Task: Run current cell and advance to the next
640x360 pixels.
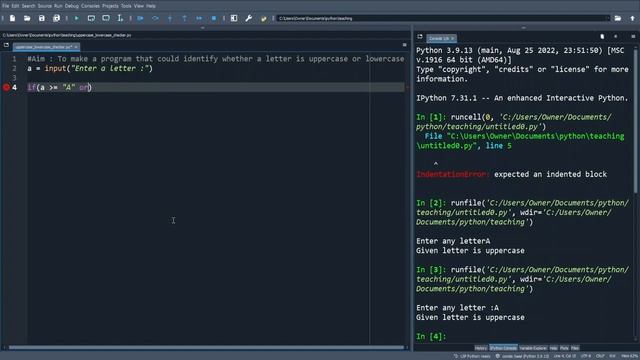Action: click(x=106, y=18)
